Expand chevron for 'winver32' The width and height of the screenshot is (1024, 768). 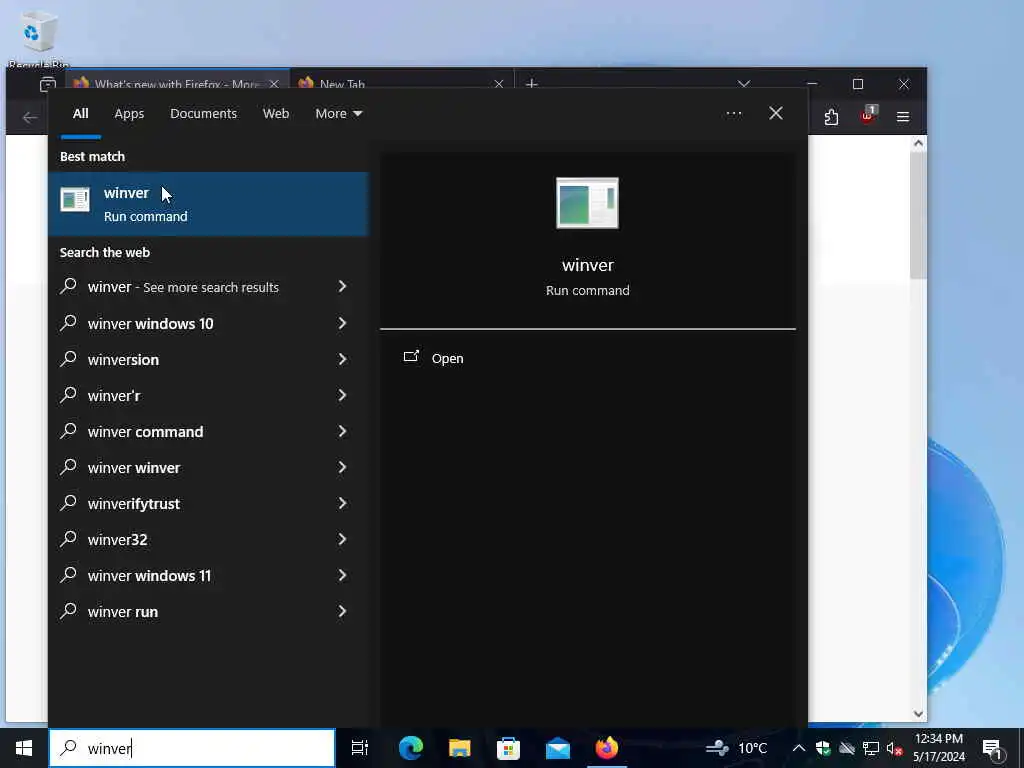pos(342,539)
